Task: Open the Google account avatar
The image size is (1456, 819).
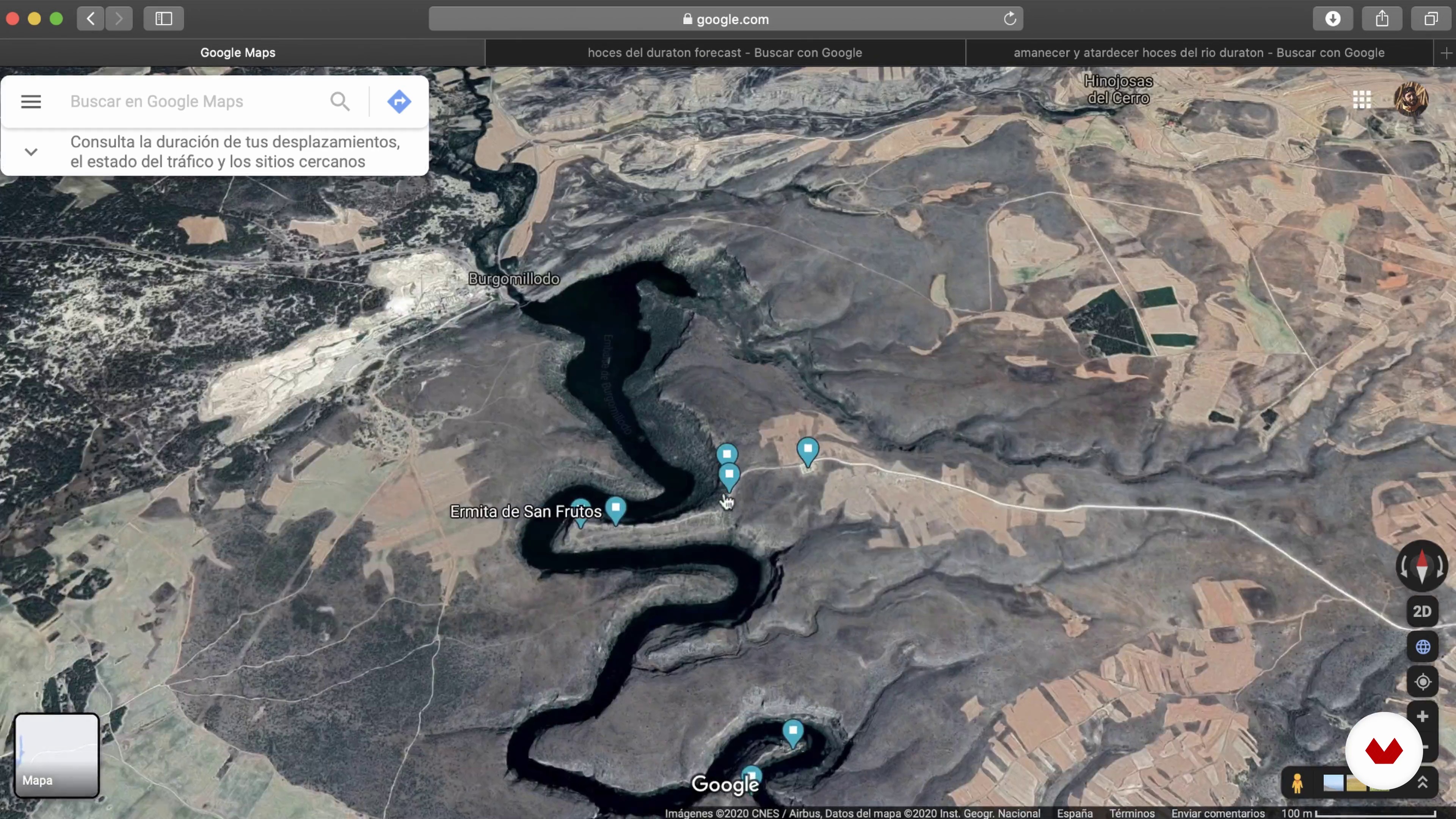Action: 1411,99
